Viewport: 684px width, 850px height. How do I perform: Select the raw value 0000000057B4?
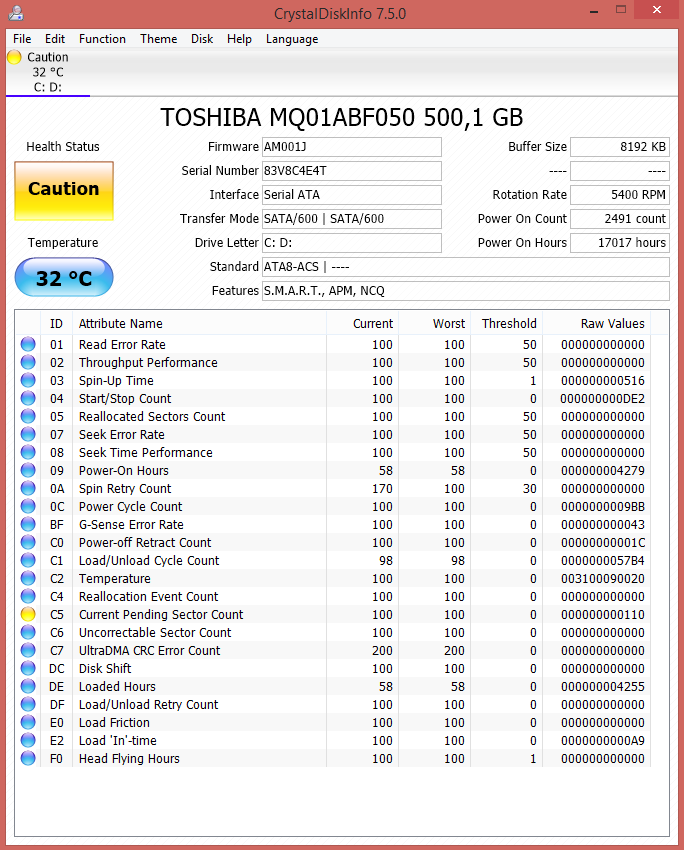603,561
